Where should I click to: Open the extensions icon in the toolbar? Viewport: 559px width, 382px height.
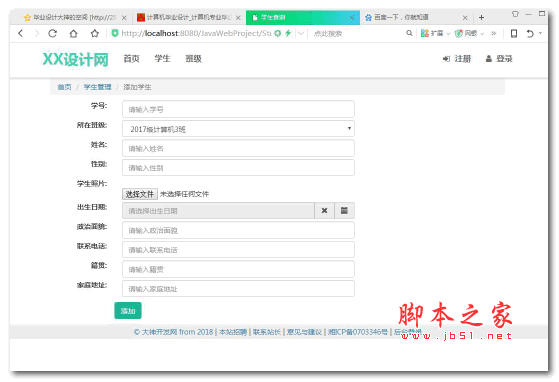[x=425, y=33]
